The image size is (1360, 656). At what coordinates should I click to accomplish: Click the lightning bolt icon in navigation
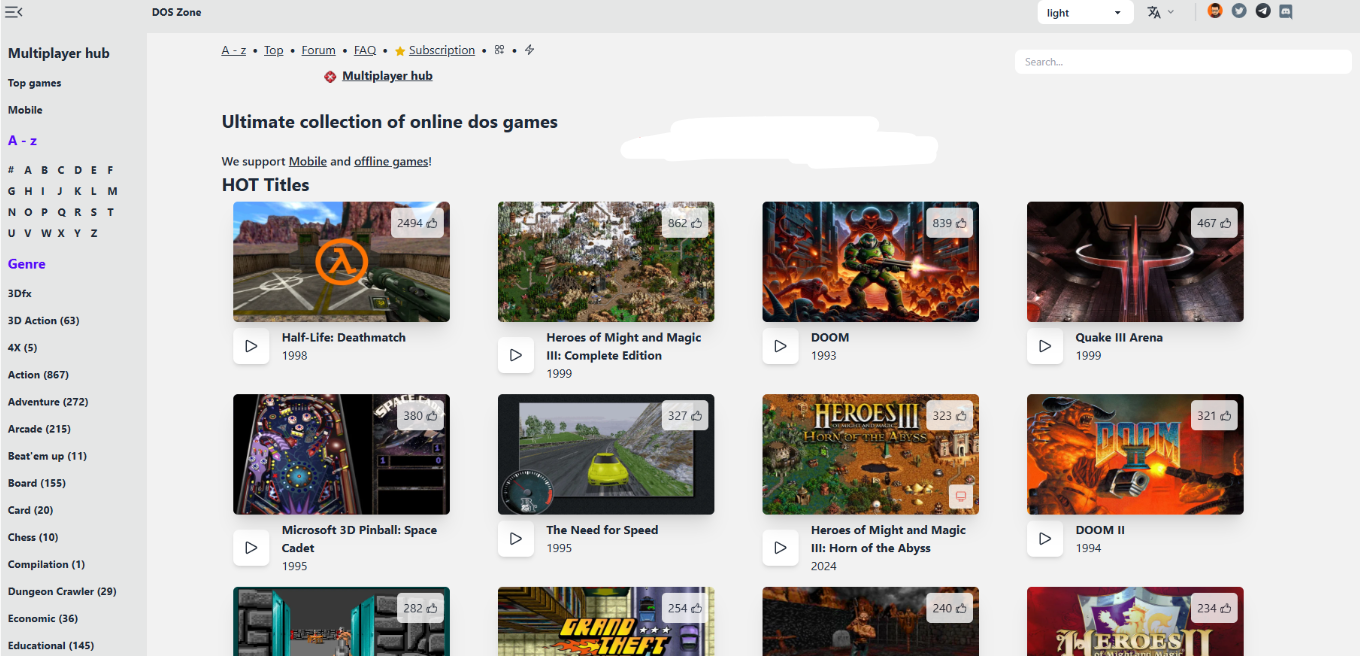point(530,49)
